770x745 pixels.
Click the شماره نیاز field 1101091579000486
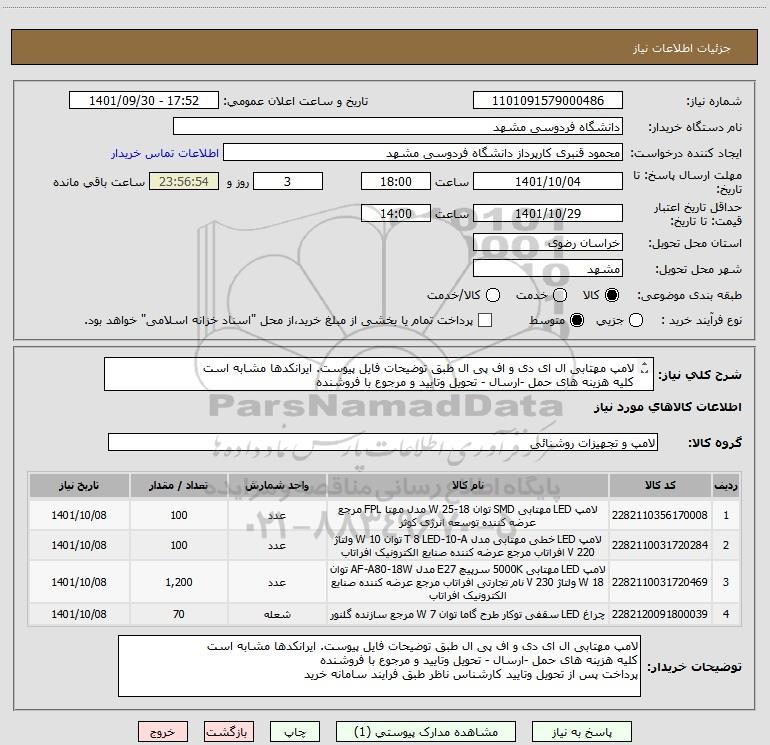(548, 101)
